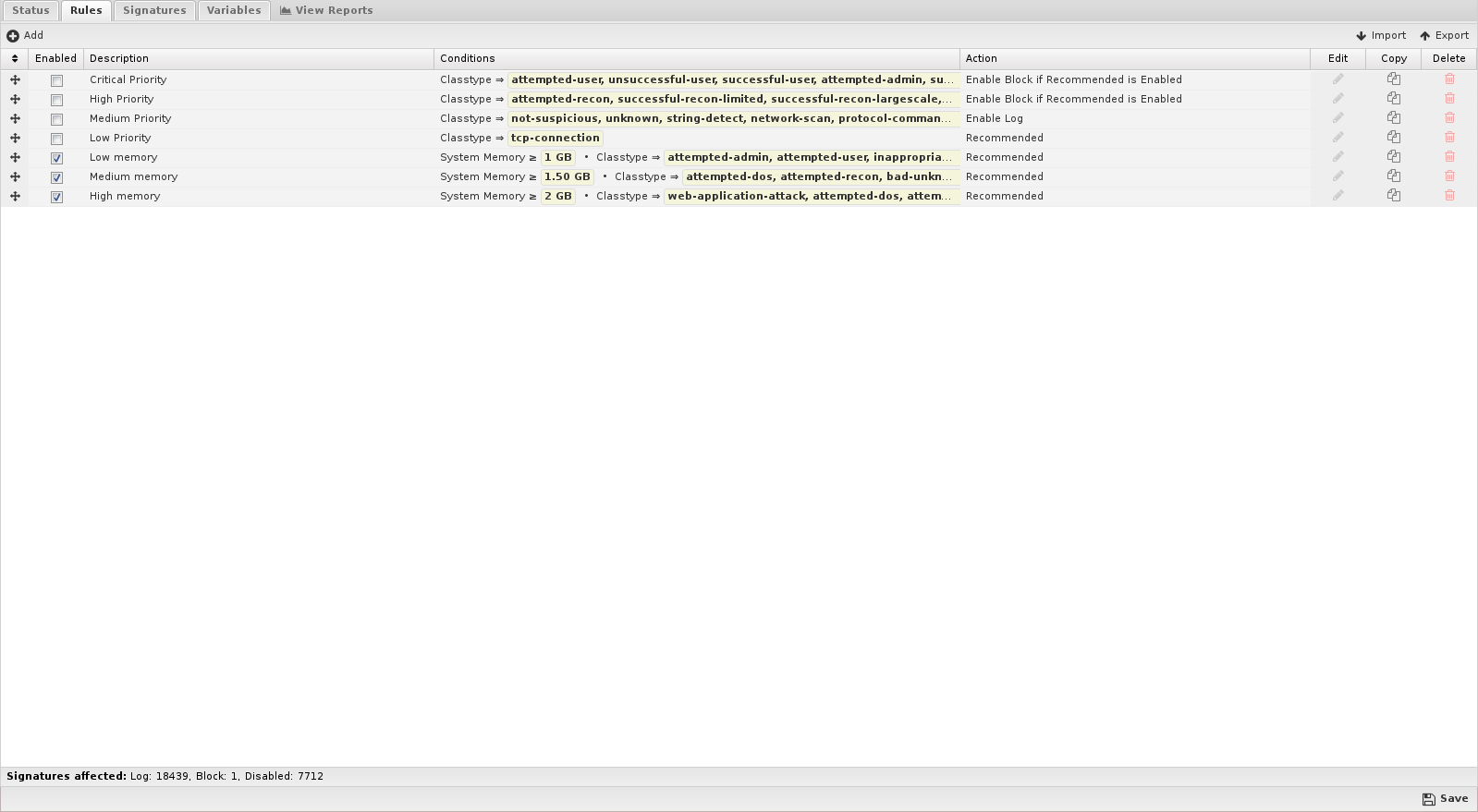Copy the Low memory rule
The height and width of the screenshot is (812, 1478).
[x=1394, y=157]
